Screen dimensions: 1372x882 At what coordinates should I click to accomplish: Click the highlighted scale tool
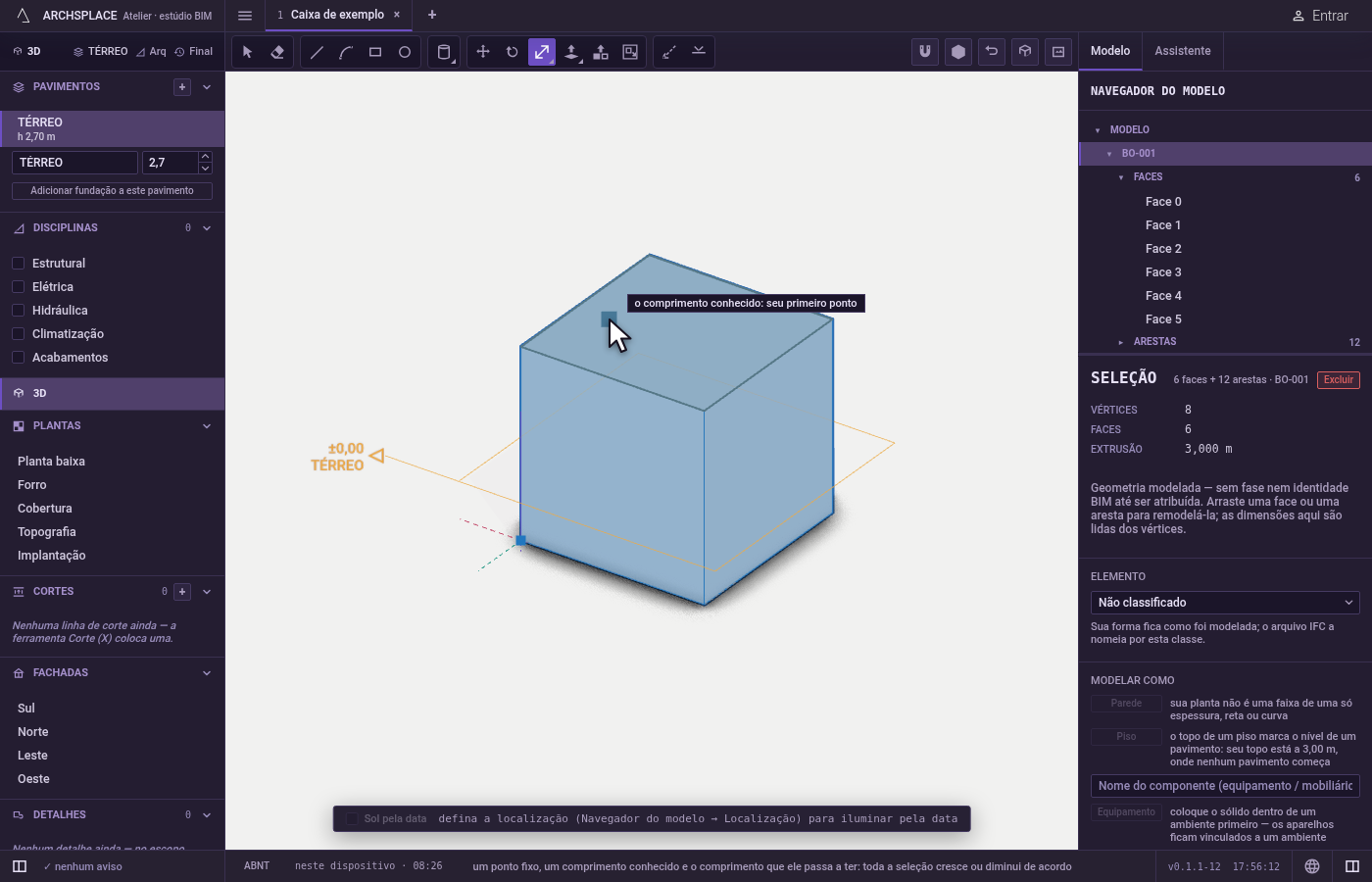click(542, 52)
